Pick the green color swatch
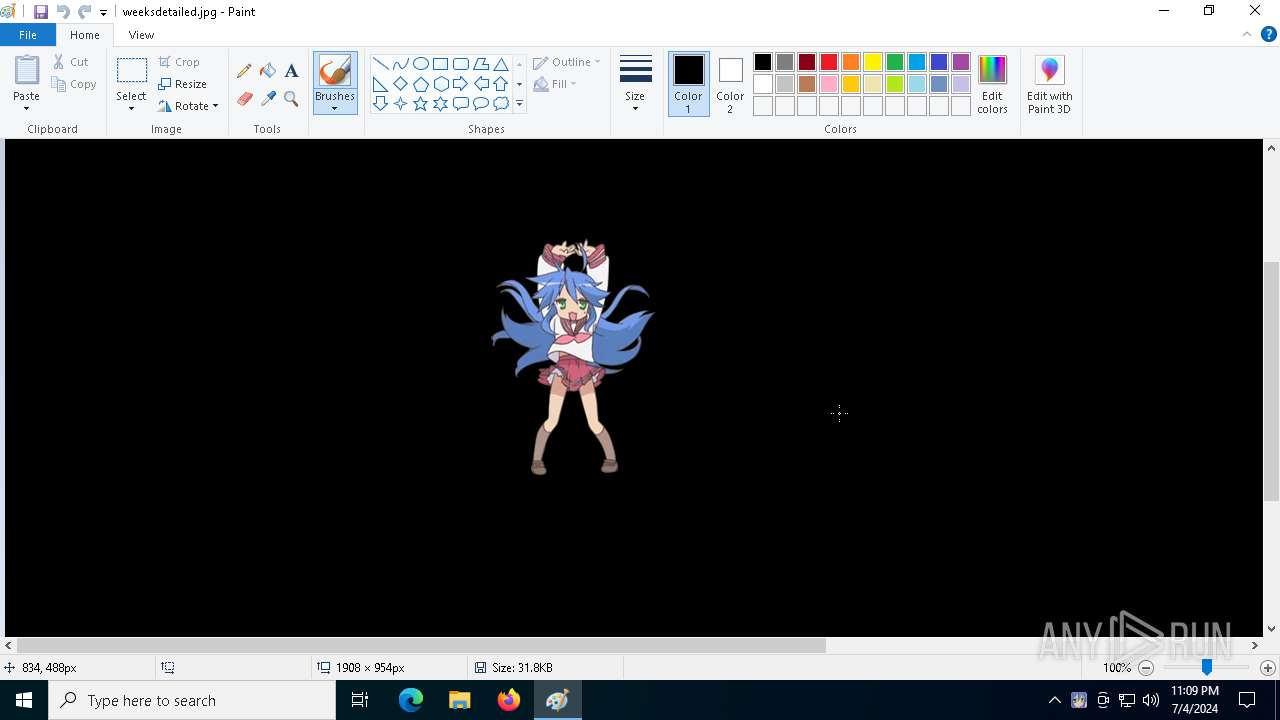Screen dimensions: 1280x720 click(895, 62)
